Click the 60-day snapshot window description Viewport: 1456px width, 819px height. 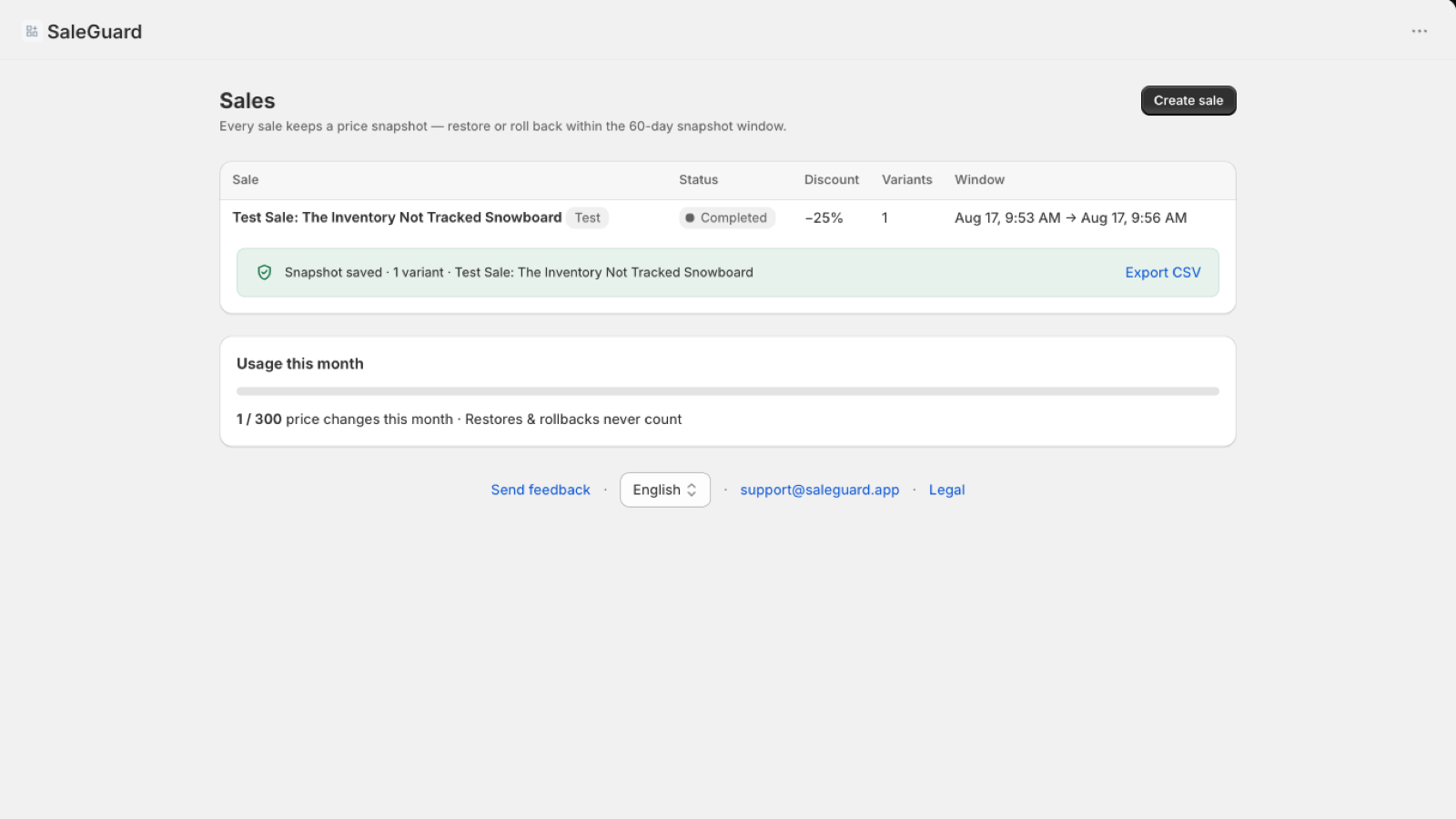(x=502, y=126)
